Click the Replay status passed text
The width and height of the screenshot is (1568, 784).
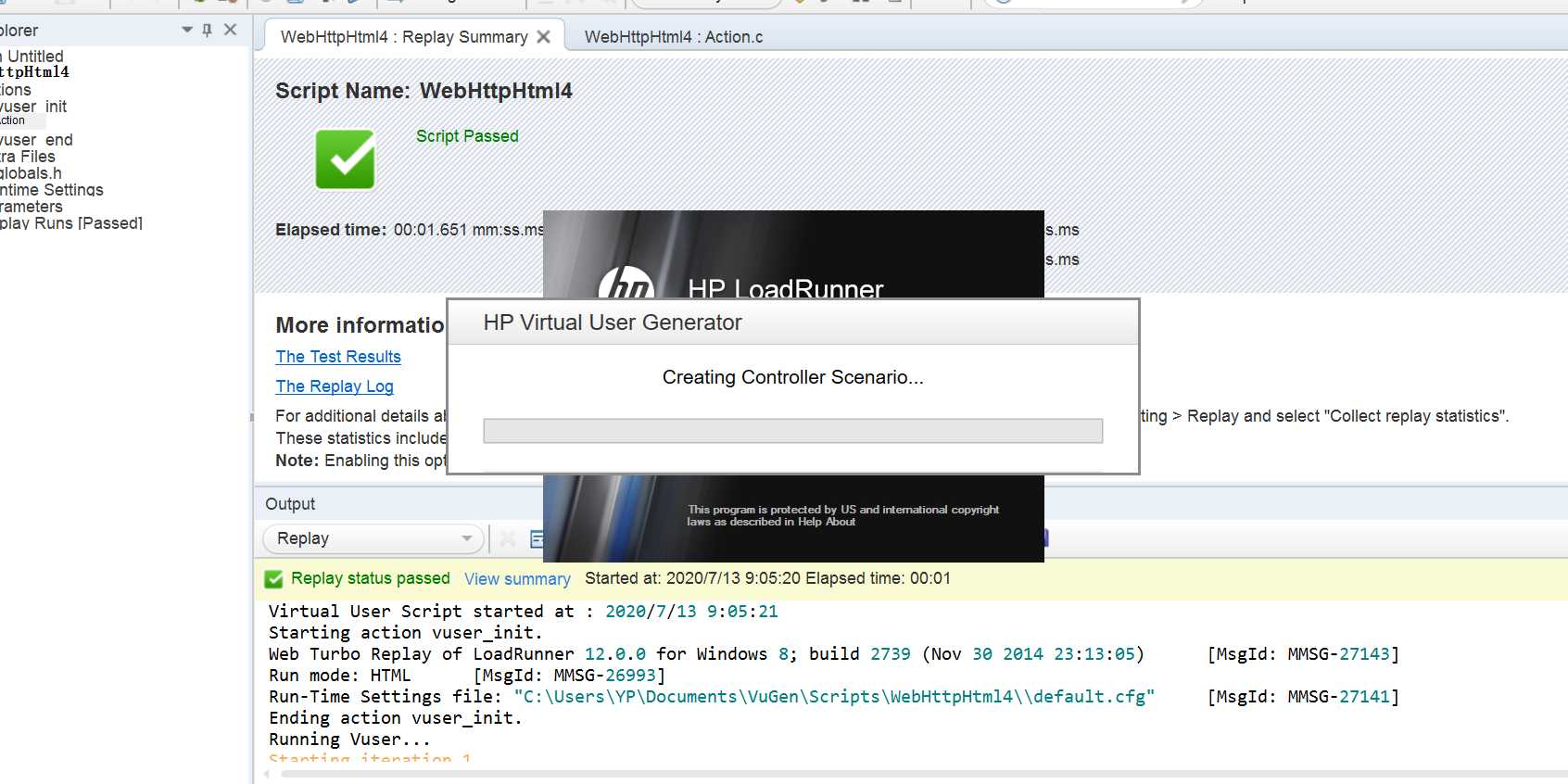click(x=371, y=578)
